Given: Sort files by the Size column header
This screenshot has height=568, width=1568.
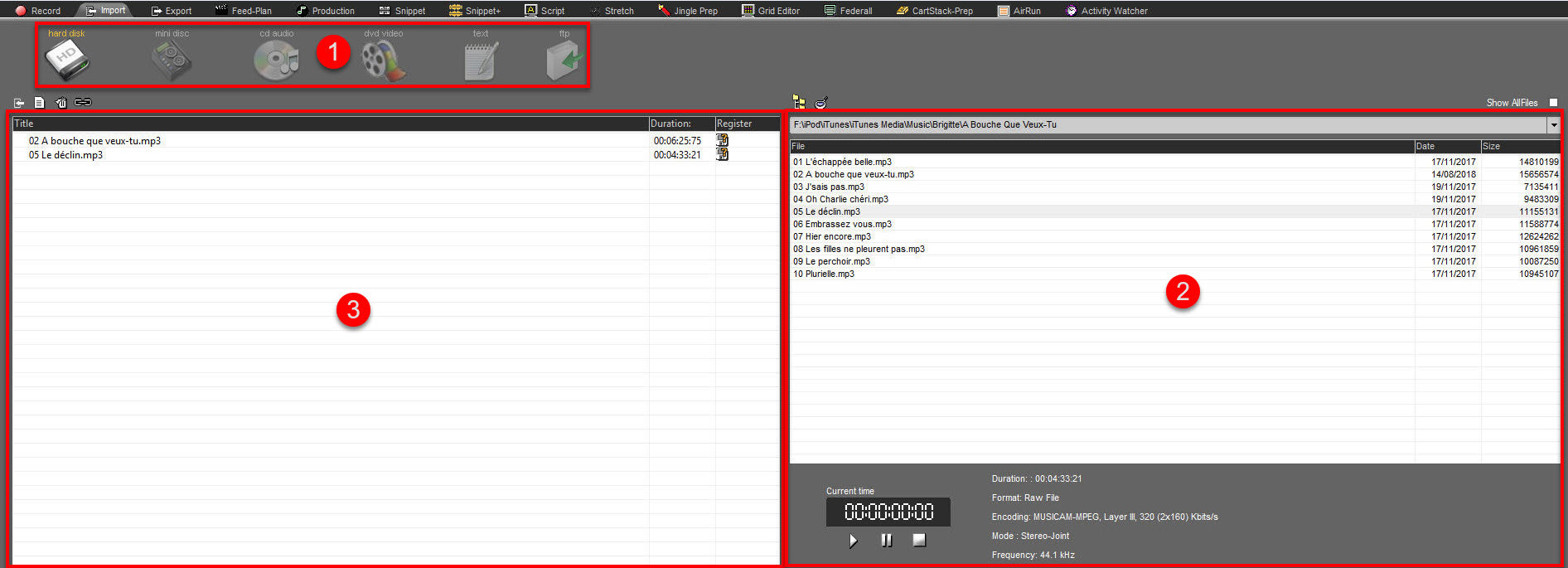Looking at the screenshot, I should pyautogui.click(x=1520, y=146).
